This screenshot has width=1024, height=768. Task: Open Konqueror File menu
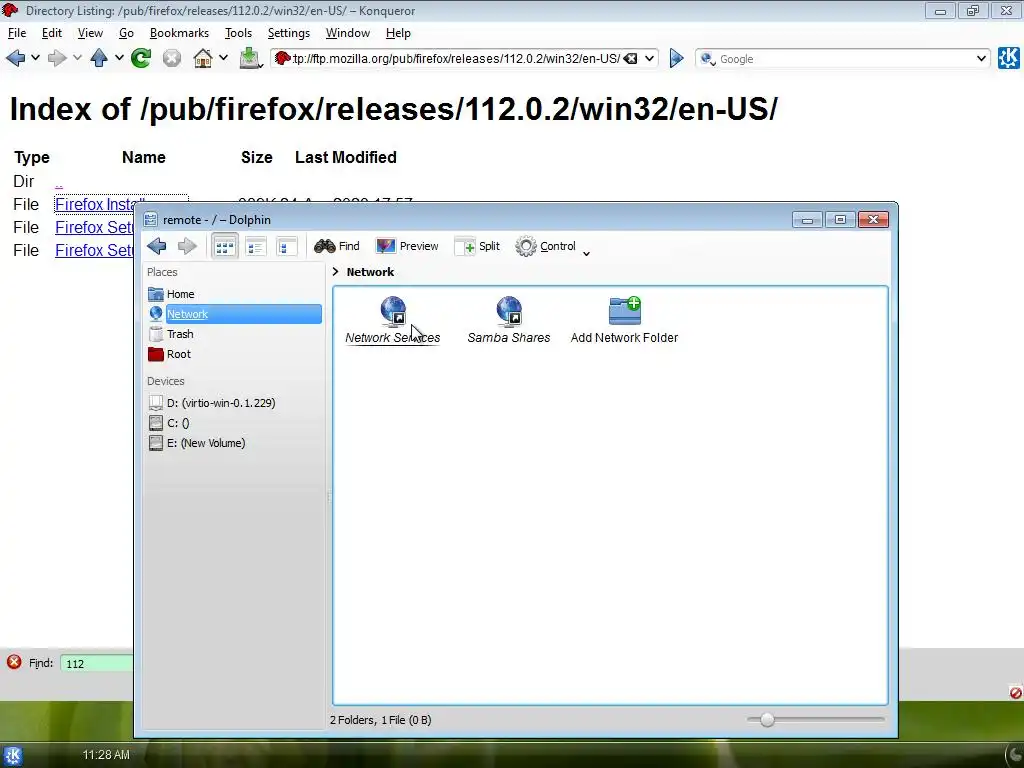[x=17, y=33]
